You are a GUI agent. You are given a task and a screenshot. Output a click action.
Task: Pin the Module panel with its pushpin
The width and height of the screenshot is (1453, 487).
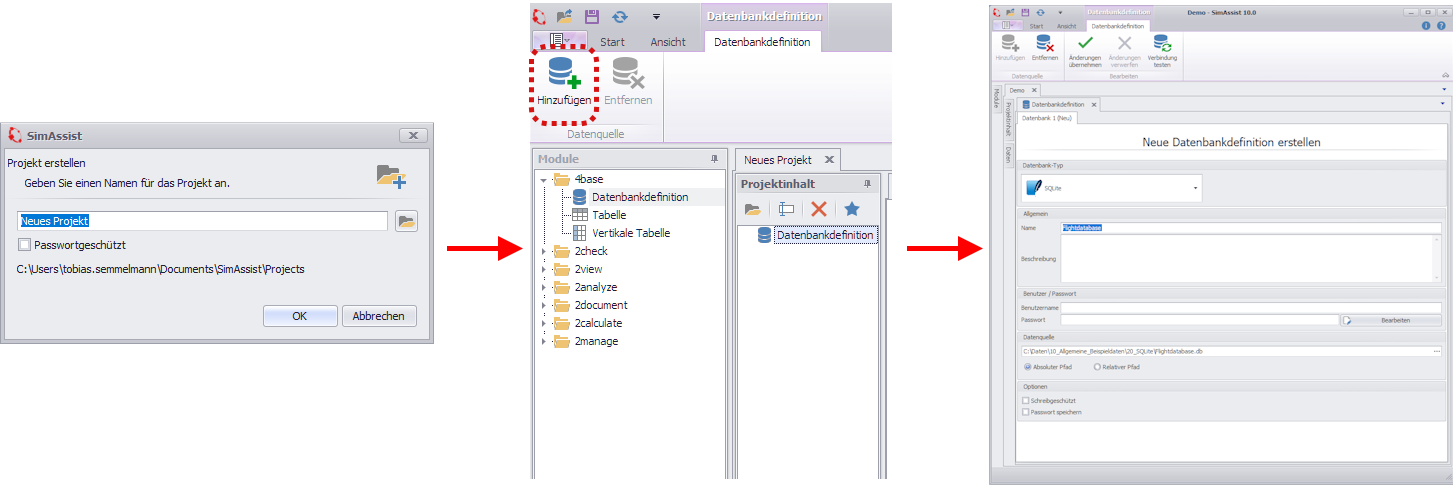click(714, 159)
